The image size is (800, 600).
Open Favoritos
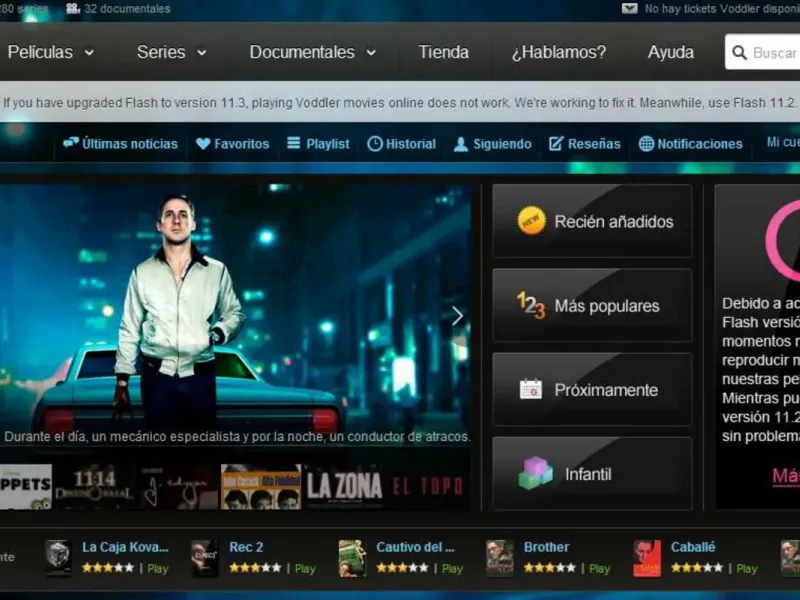(x=241, y=144)
